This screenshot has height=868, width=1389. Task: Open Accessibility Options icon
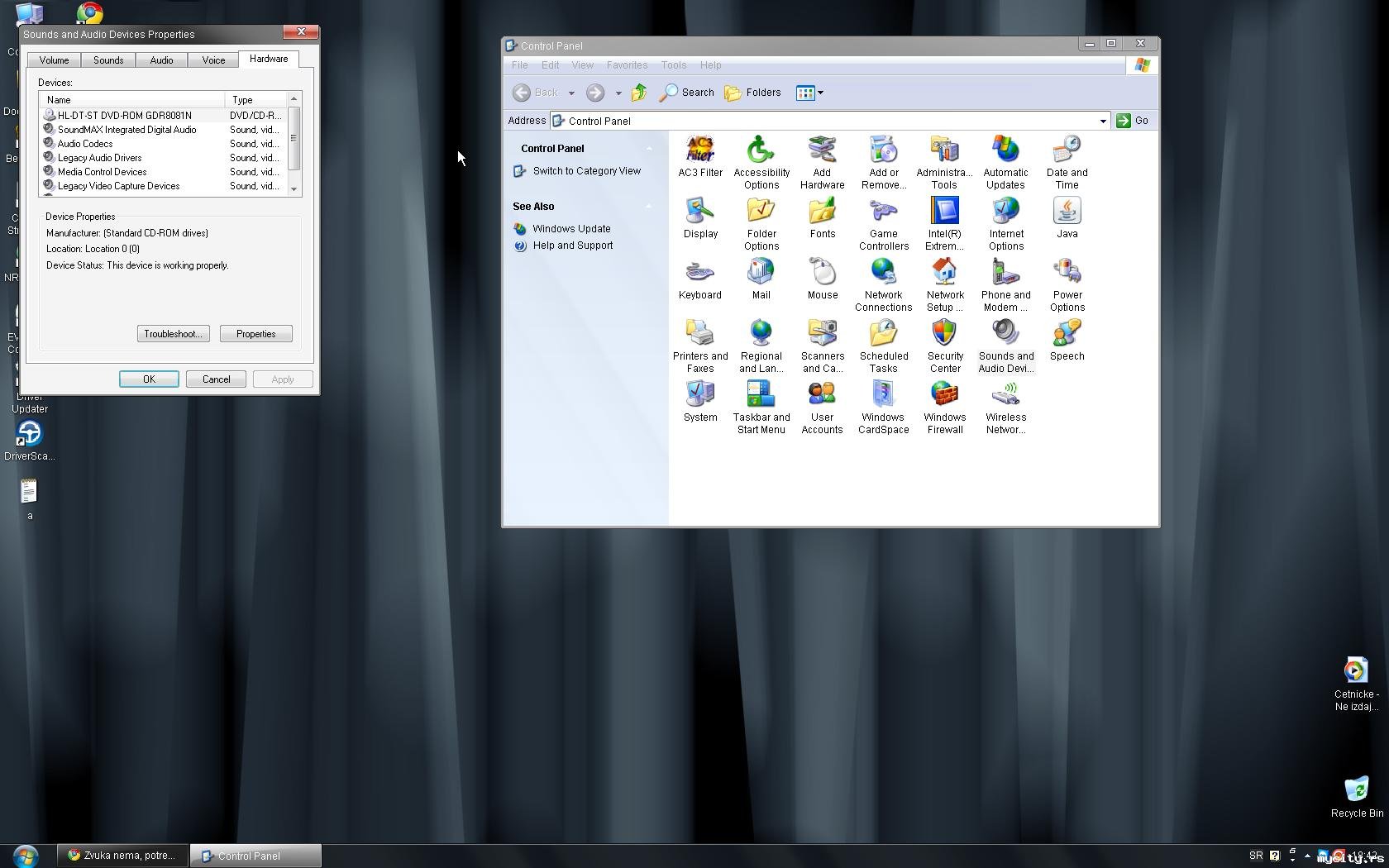point(761,151)
